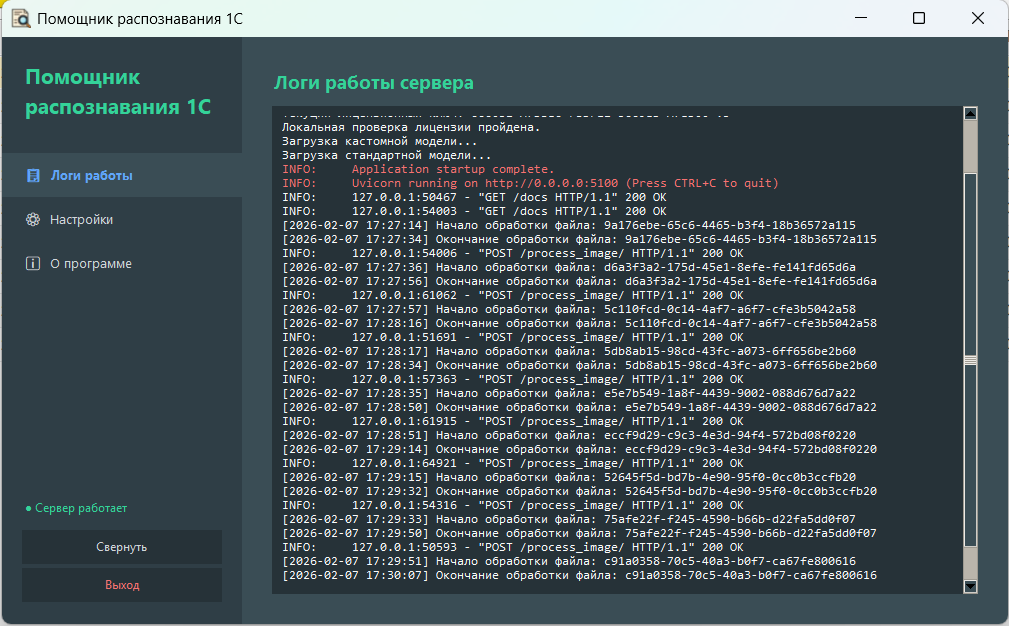Click the О программе info icon
Image resolution: width=1009 pixels, height=626 pixels.
point(33,264)
